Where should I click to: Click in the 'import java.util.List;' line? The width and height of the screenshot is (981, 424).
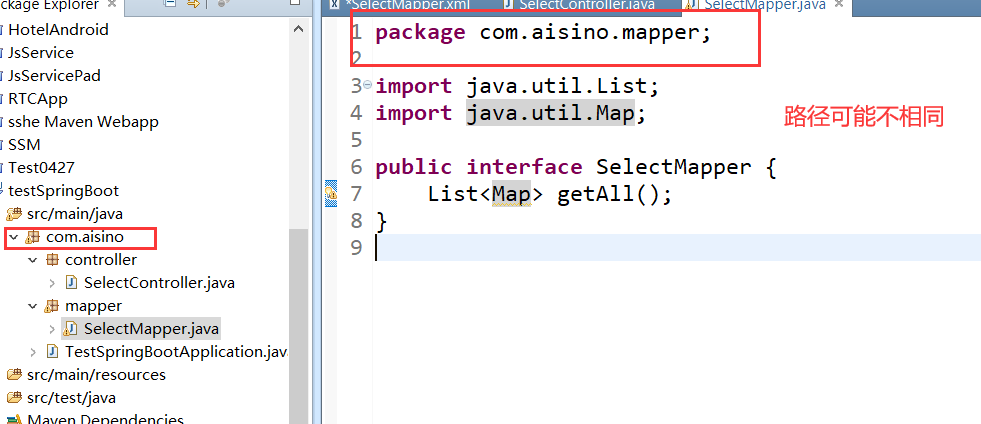coord(517,86)
